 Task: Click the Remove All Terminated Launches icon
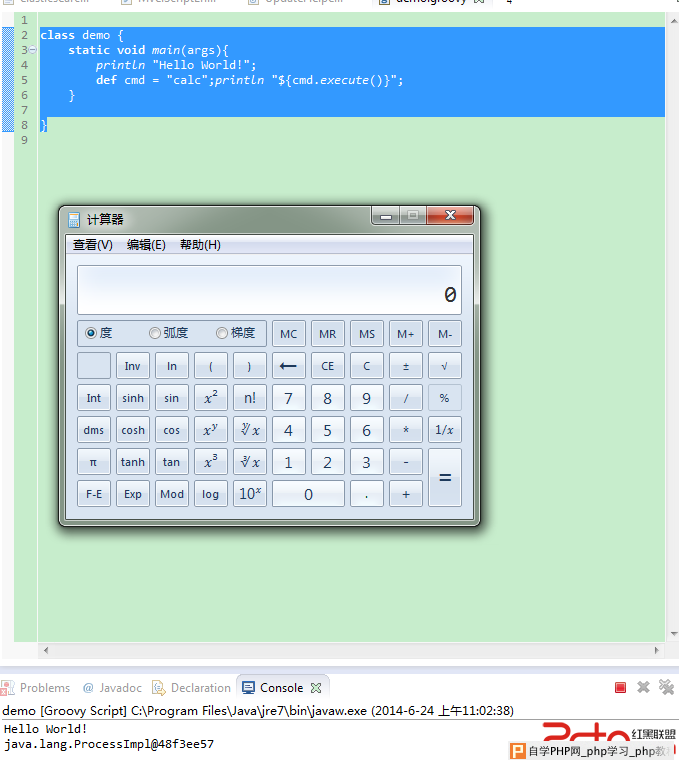[x=666, y=687]
